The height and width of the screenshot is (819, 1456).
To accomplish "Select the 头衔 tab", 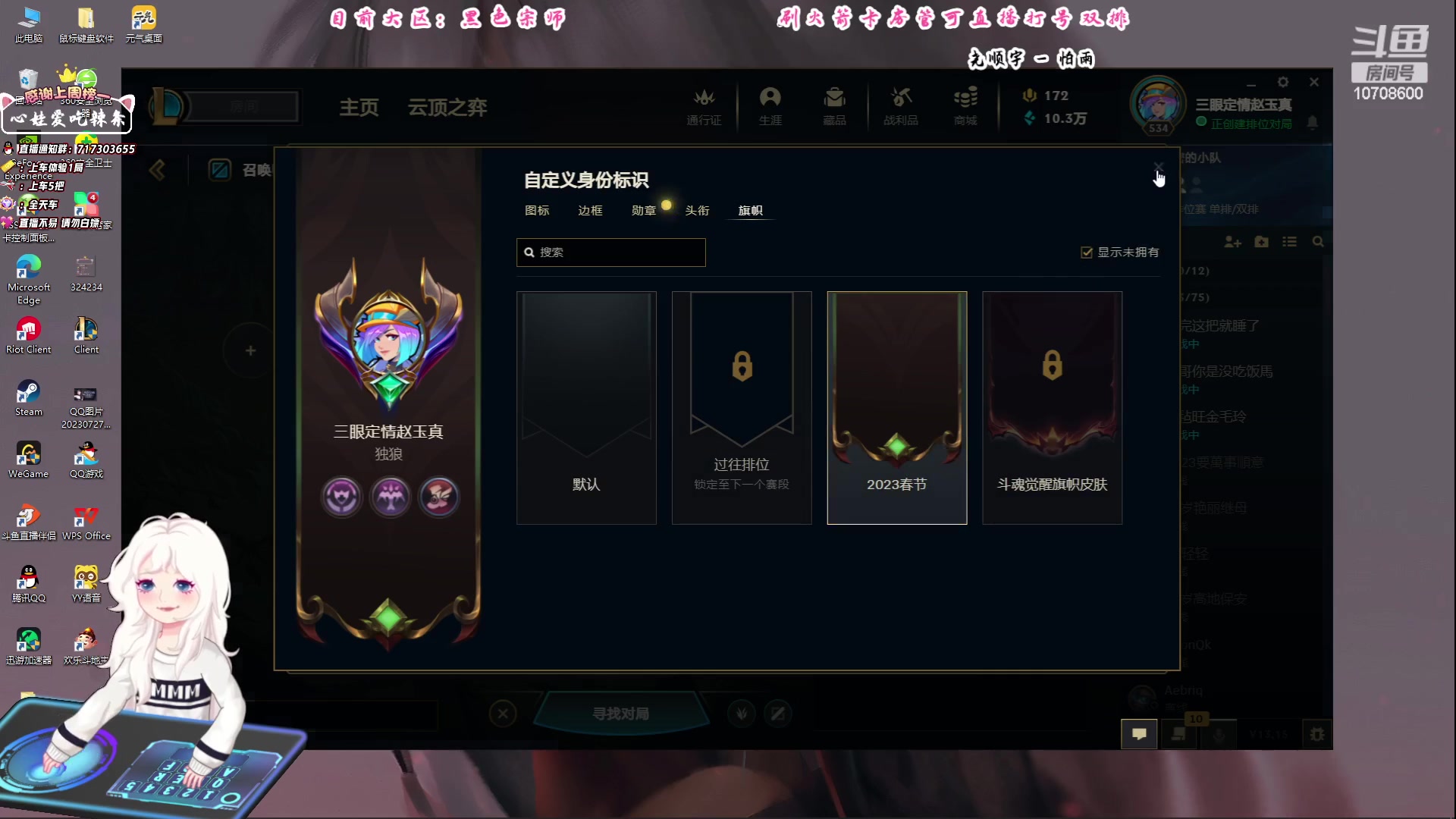I will (697, 211).
